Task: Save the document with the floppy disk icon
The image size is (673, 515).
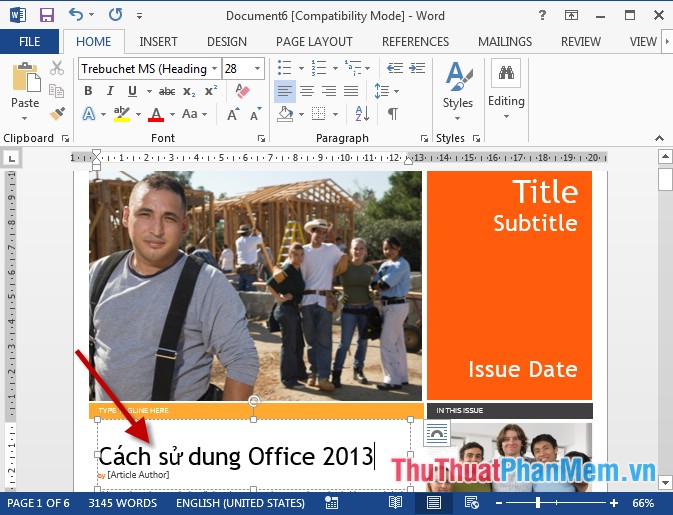Action: (46, 15)
